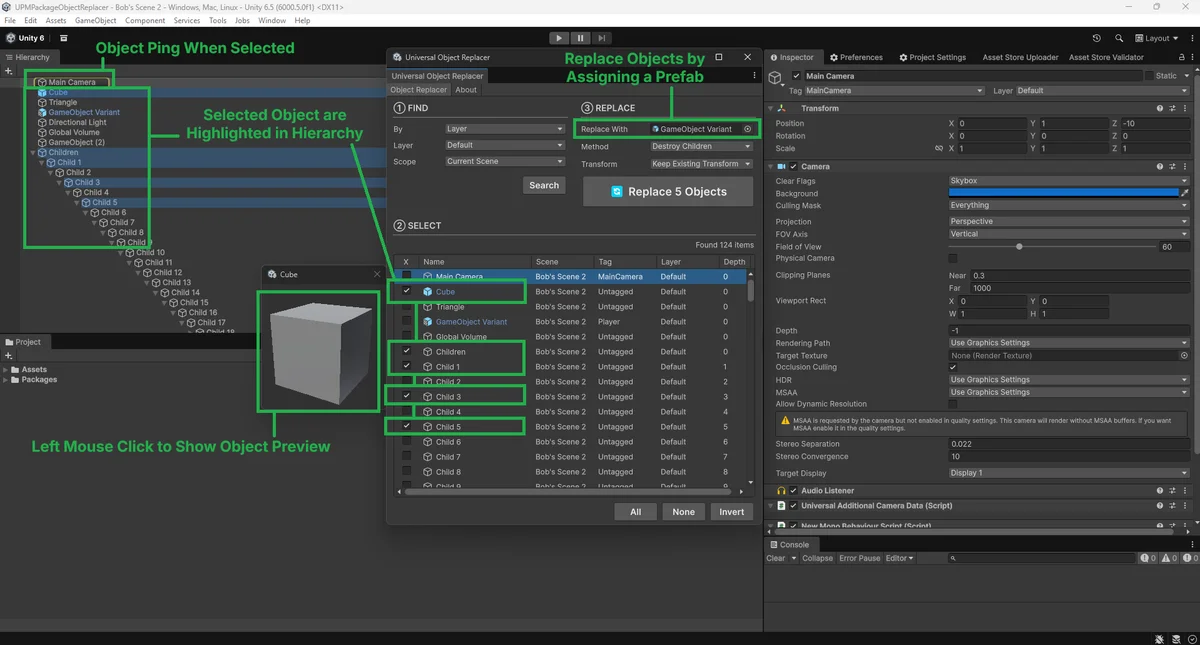Viewport: 1200px width, 645px height.
Task: Click the Project panel plus create button
Action: [8, 356]
